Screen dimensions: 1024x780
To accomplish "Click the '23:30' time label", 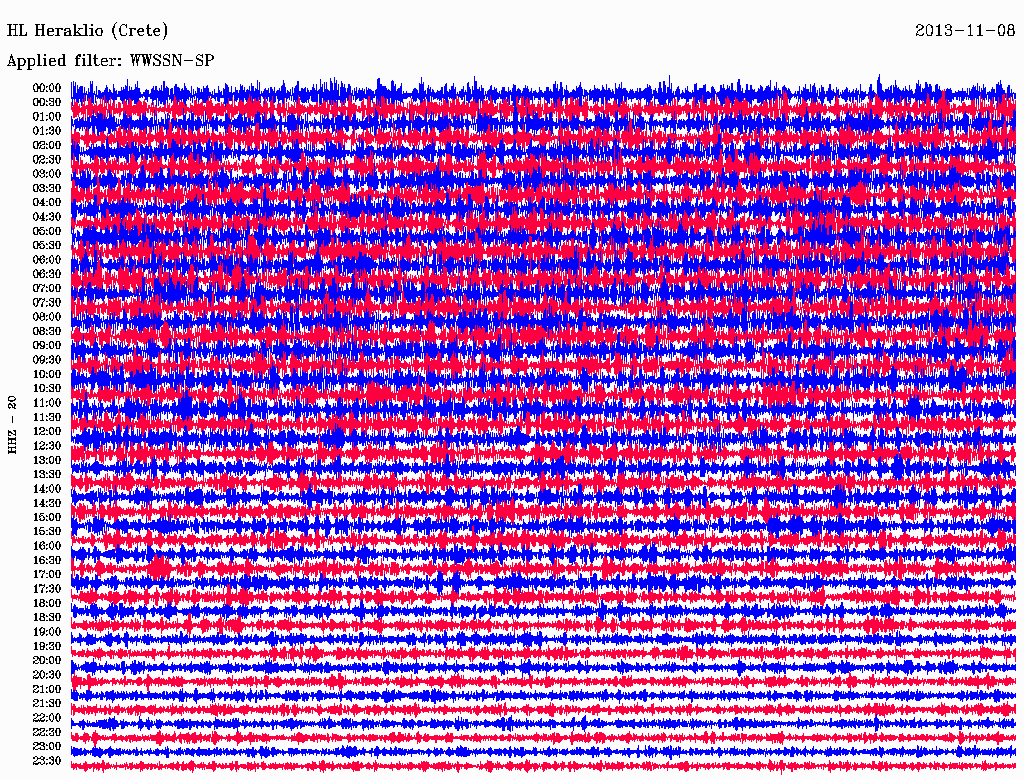I will [47, 760].
